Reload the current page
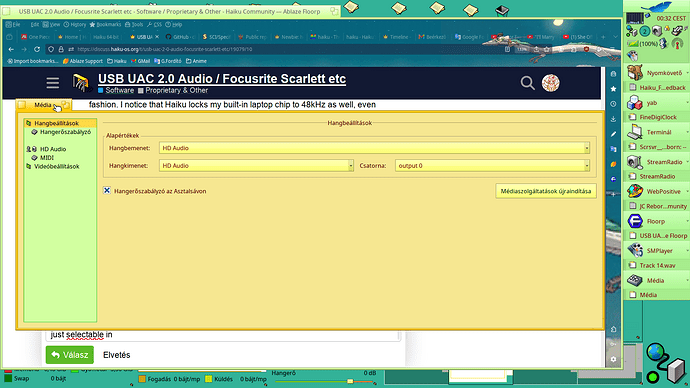 point(37,49)
